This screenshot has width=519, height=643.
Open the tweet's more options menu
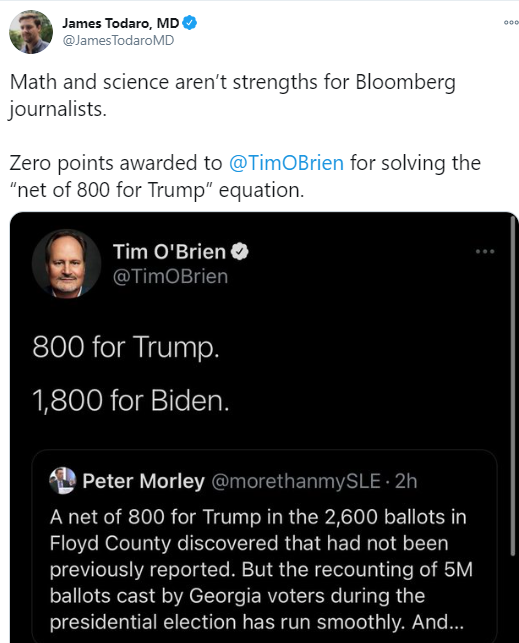[x=511, y=23]
